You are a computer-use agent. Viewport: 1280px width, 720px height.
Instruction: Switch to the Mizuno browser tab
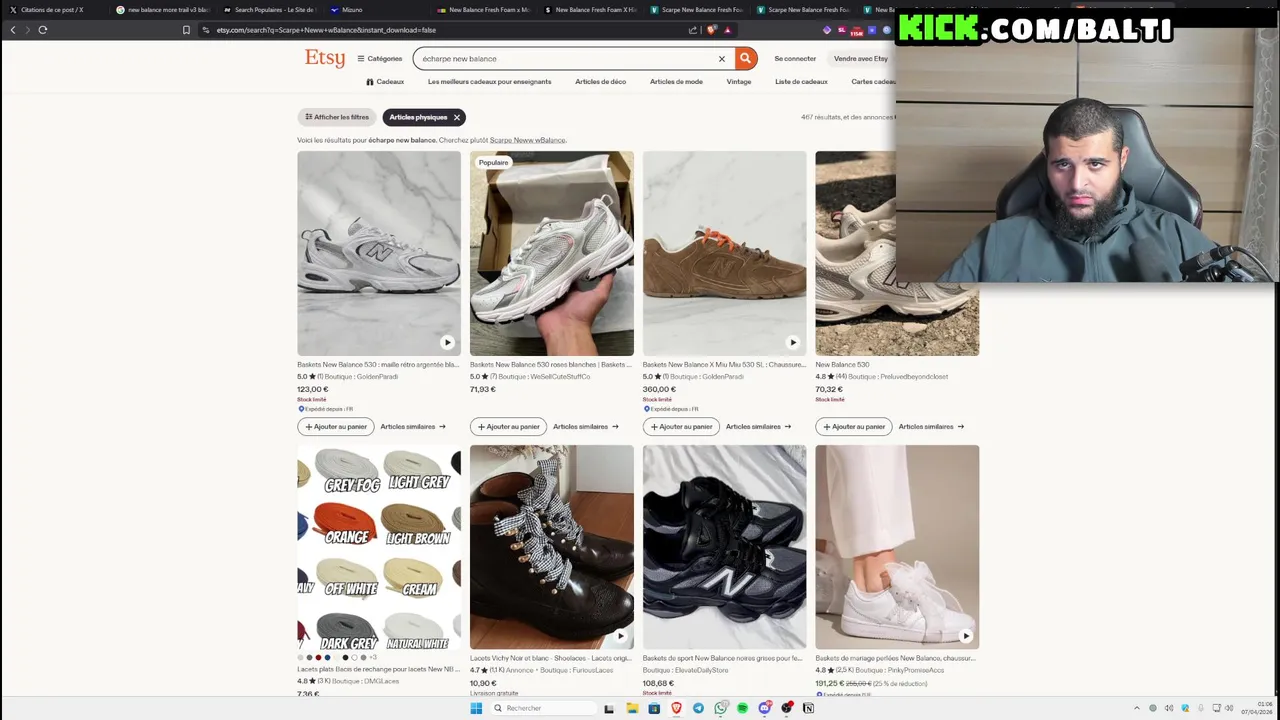click(x=350, y=10)
